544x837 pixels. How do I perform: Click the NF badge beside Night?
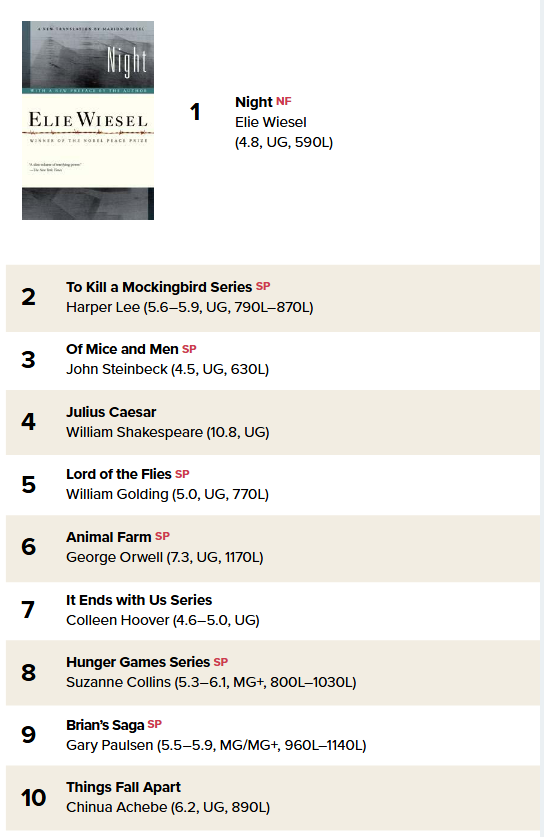283,101
